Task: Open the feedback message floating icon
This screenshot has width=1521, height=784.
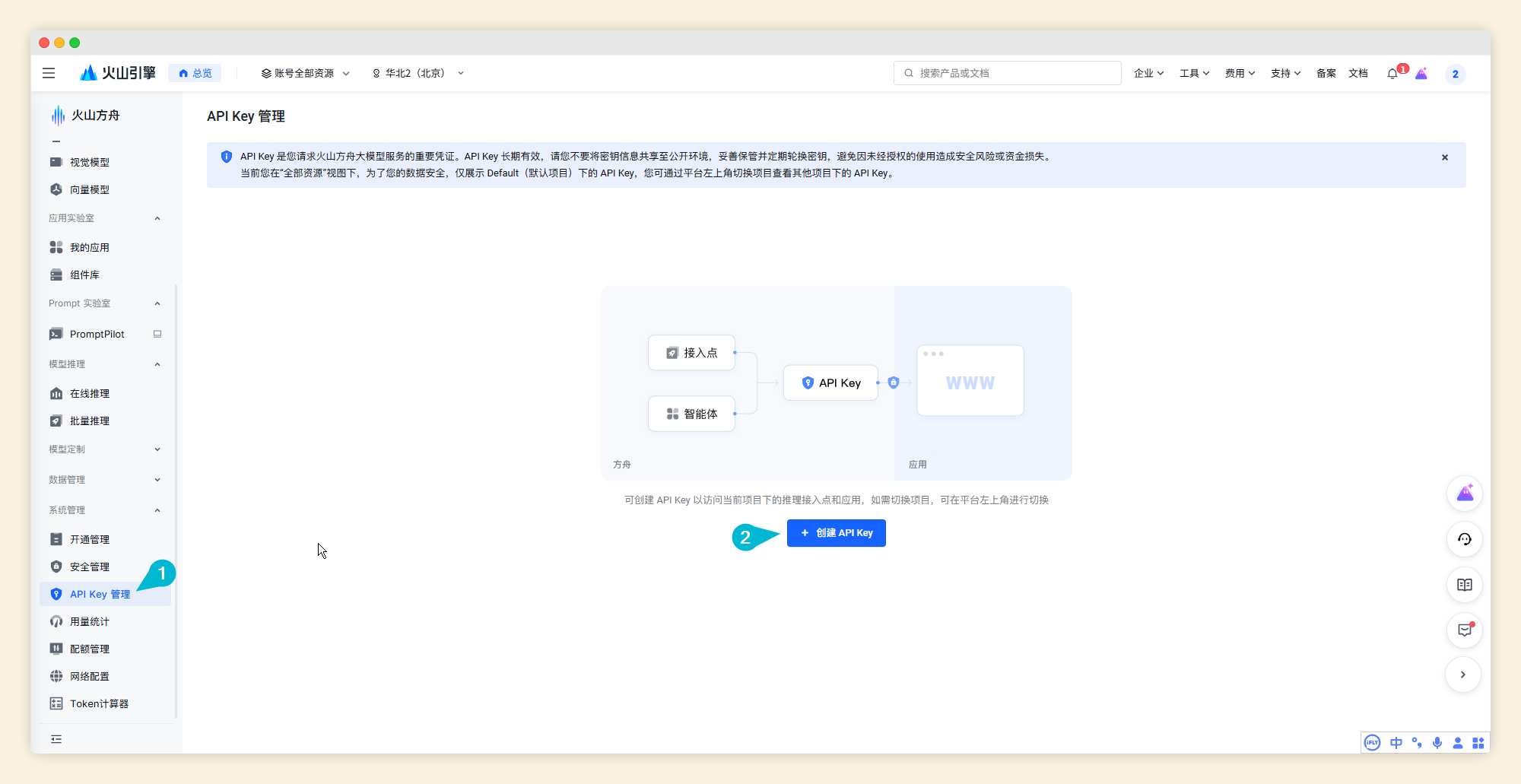Action: pyautogui.click(x=1464, y=630)
